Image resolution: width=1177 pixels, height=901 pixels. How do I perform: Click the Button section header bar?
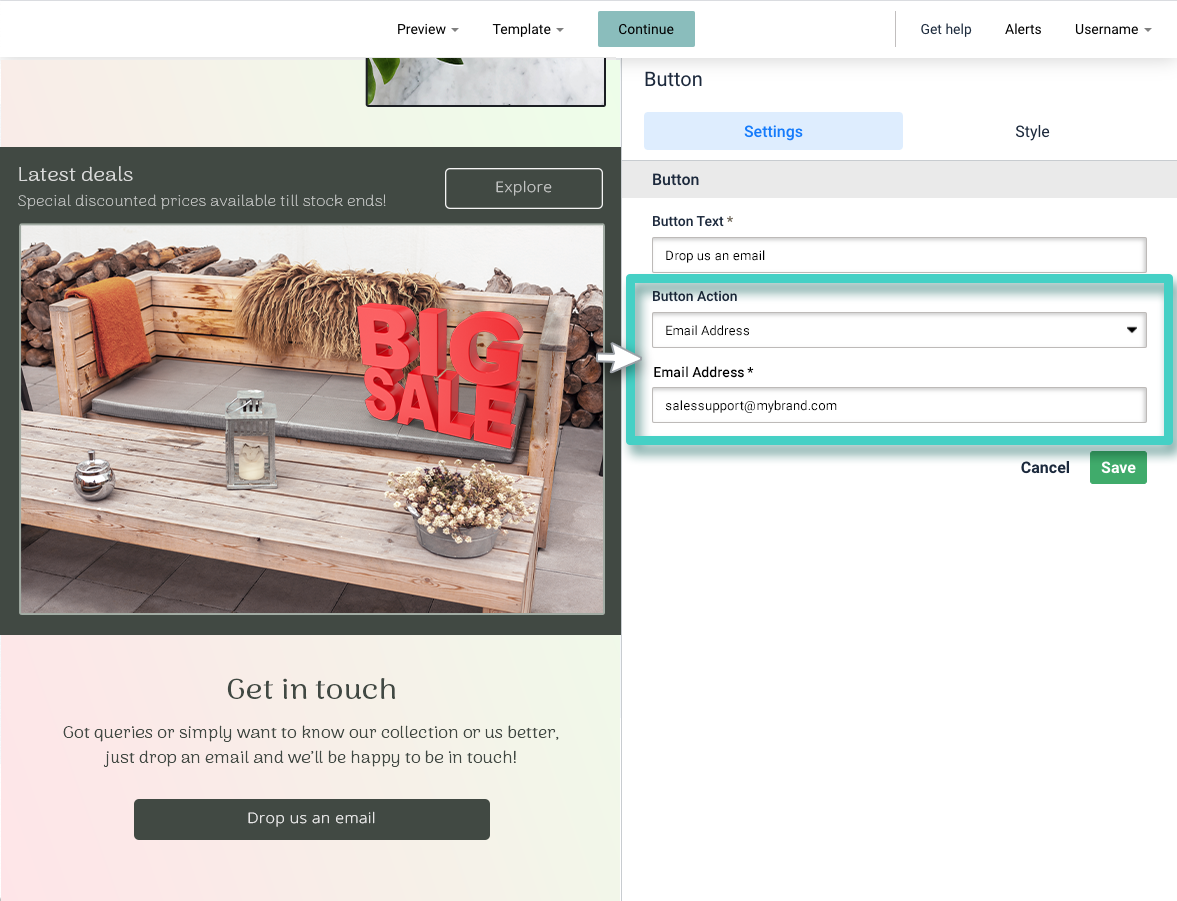pos(899,179)
